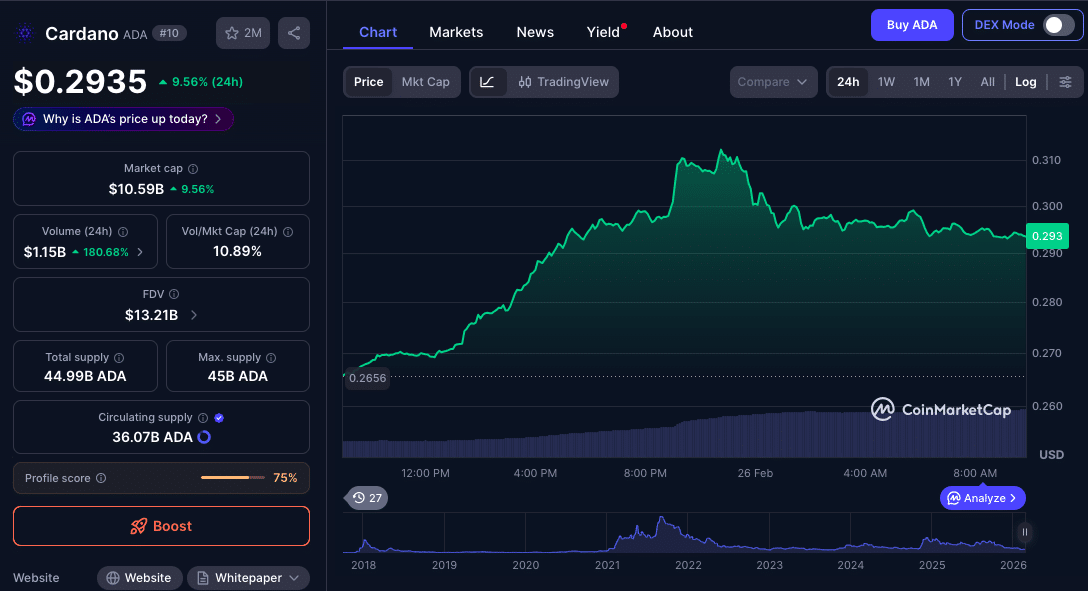Select 1W time range
This screenshot has width=1088, height=591.
[886, 82]
